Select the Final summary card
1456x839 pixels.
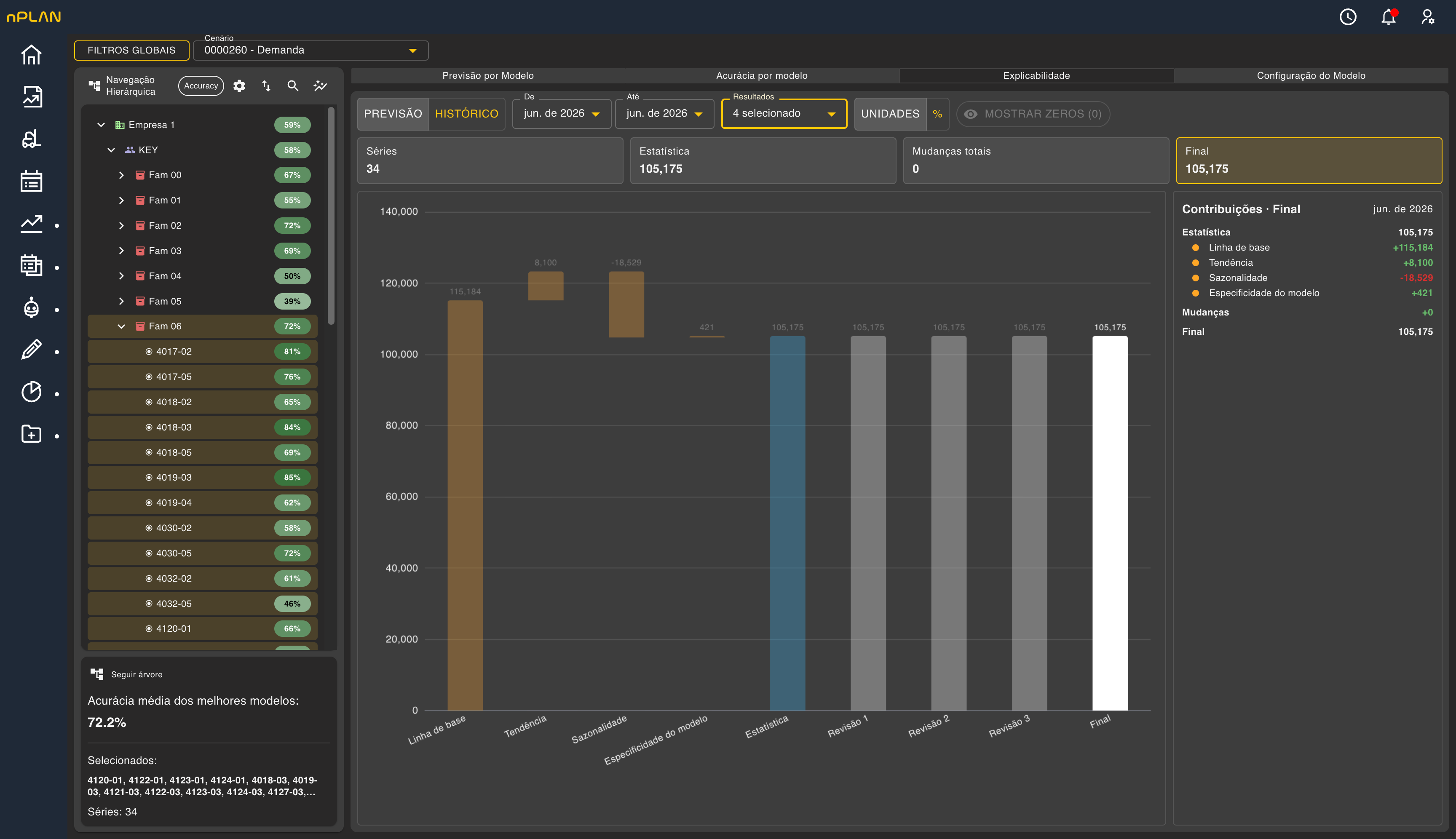1309,160
